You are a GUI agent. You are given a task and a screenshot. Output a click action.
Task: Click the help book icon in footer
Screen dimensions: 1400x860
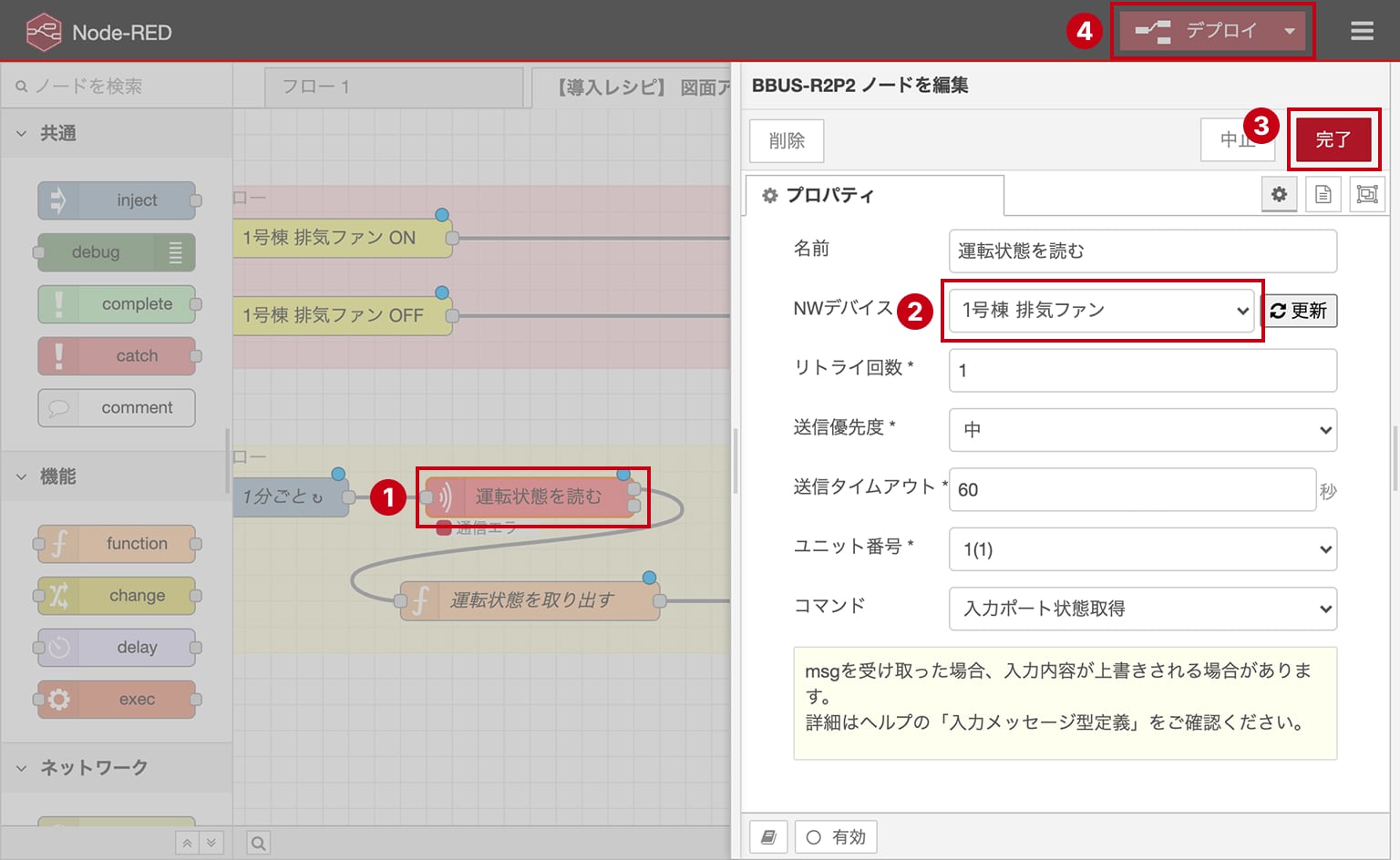(x=768, y=837)
